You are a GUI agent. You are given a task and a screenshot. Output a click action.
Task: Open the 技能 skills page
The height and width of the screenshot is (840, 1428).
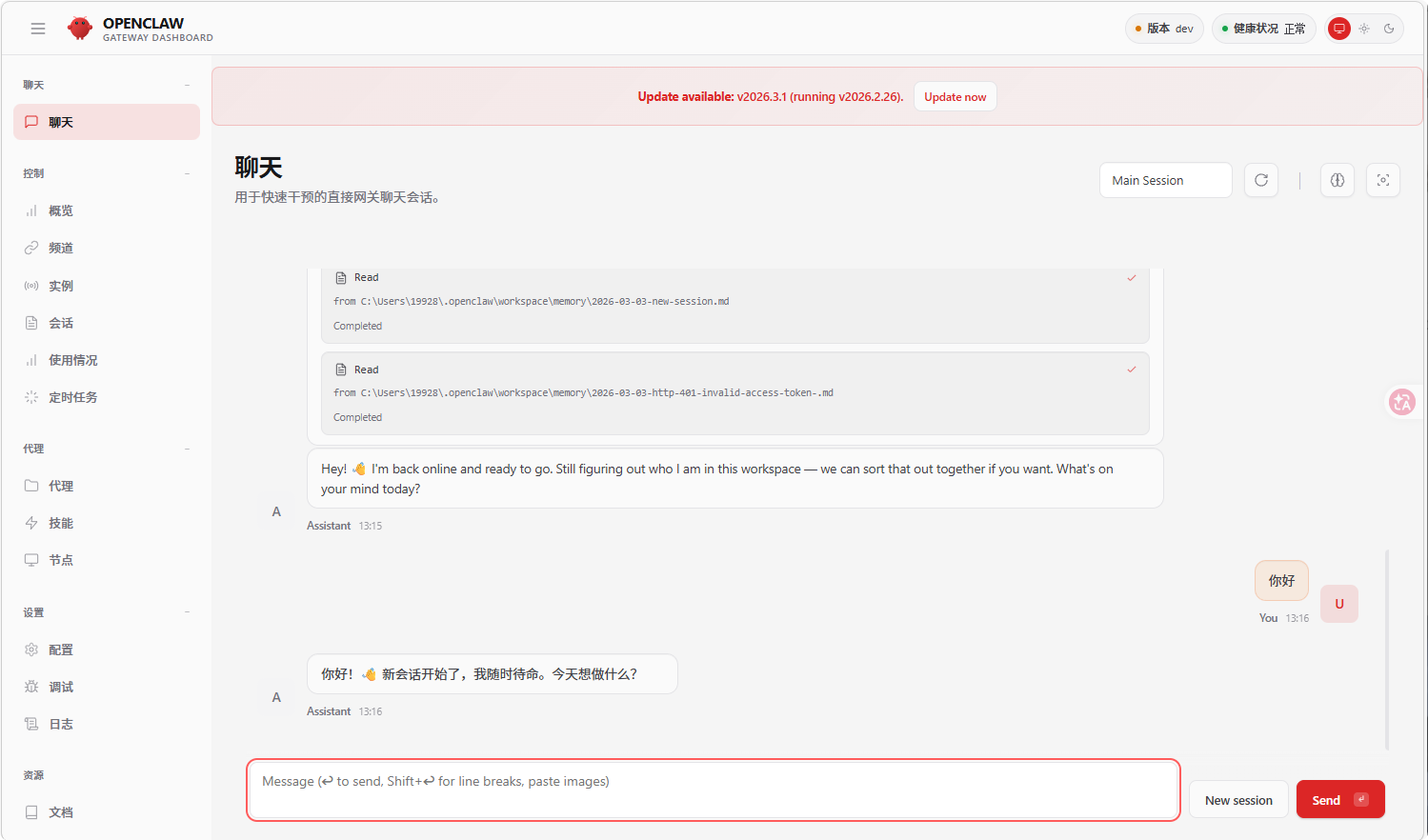pyautogui.click(x=59, y=523)
